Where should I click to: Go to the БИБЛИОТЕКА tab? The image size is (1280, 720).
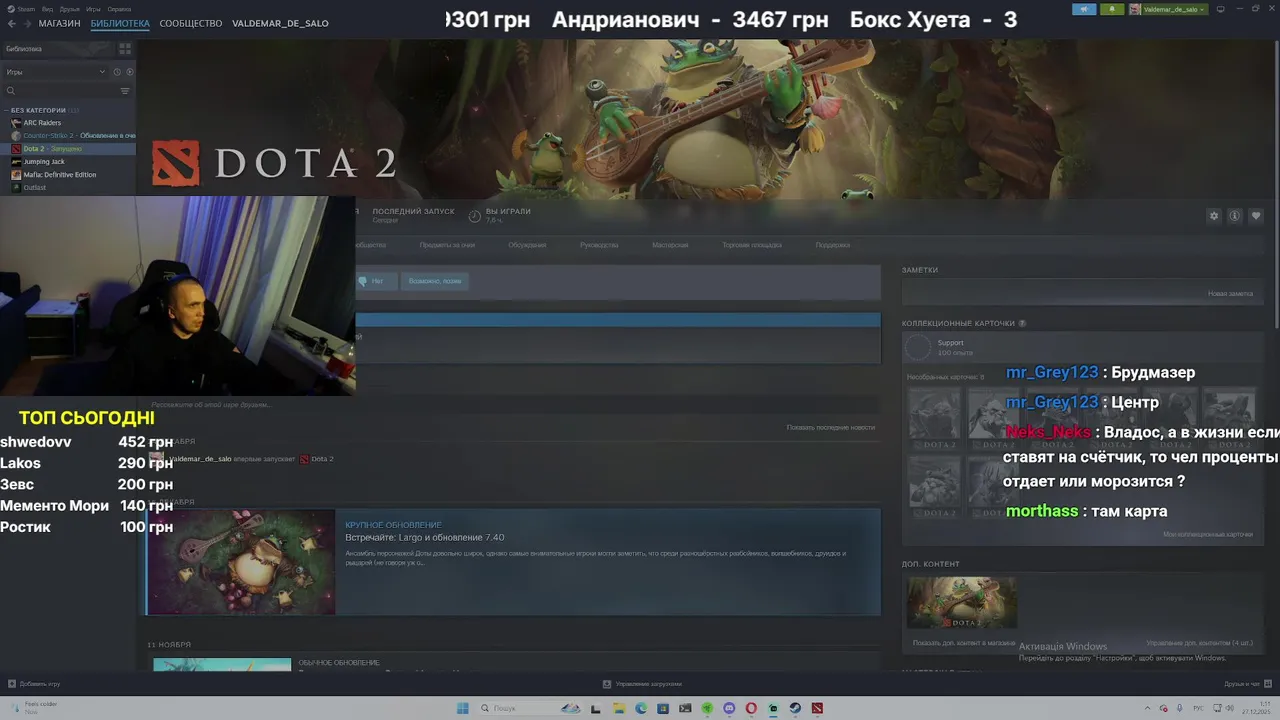click(x=120, y=23)
